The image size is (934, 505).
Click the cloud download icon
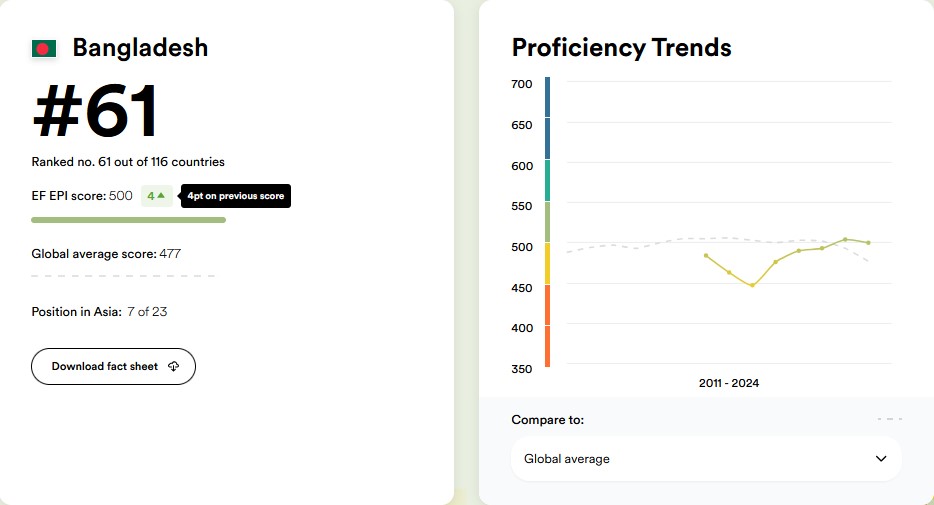[x=173, y=367]
